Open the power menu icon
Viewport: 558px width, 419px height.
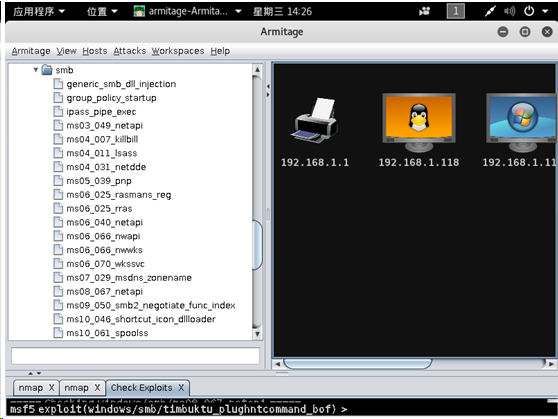pos(529,11)
